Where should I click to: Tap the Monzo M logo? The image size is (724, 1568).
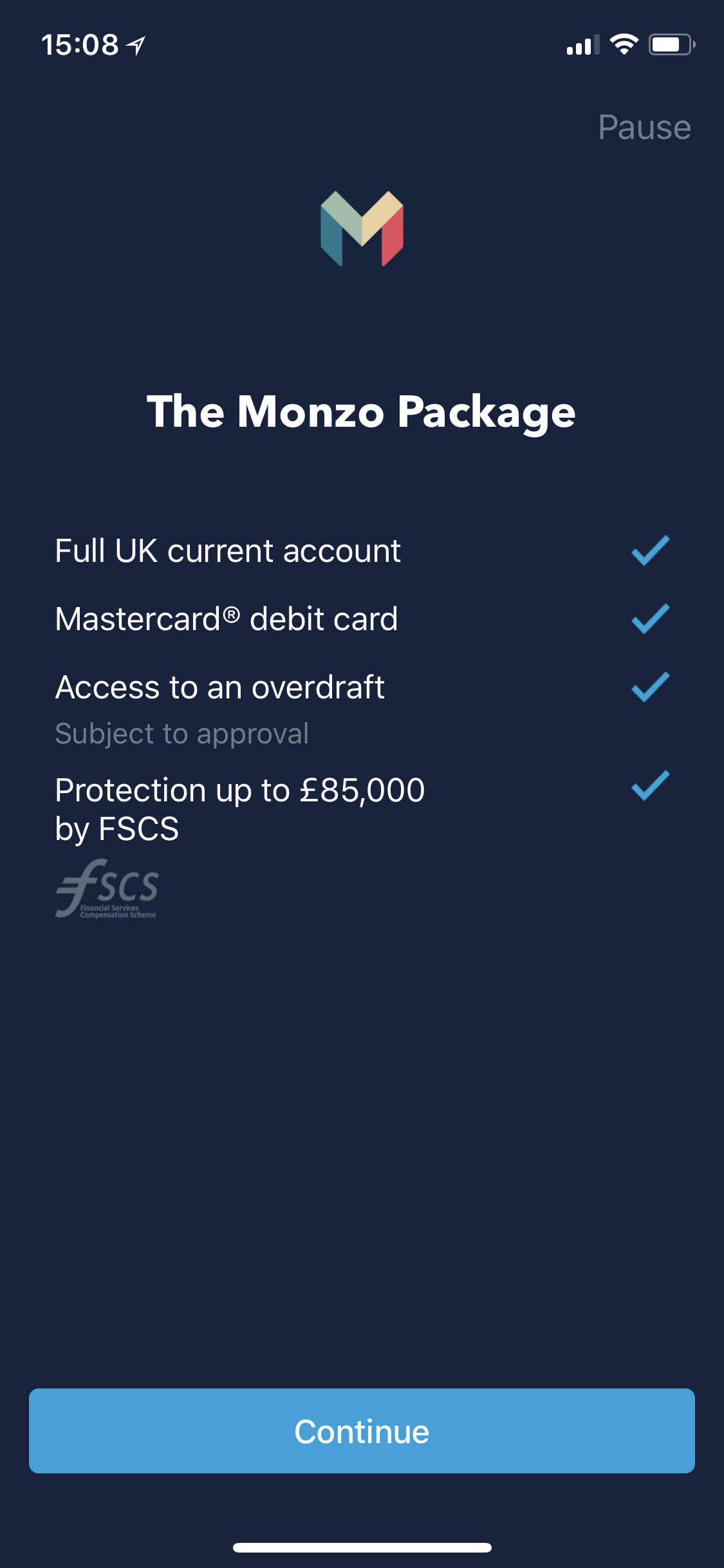tap(362, 229)
